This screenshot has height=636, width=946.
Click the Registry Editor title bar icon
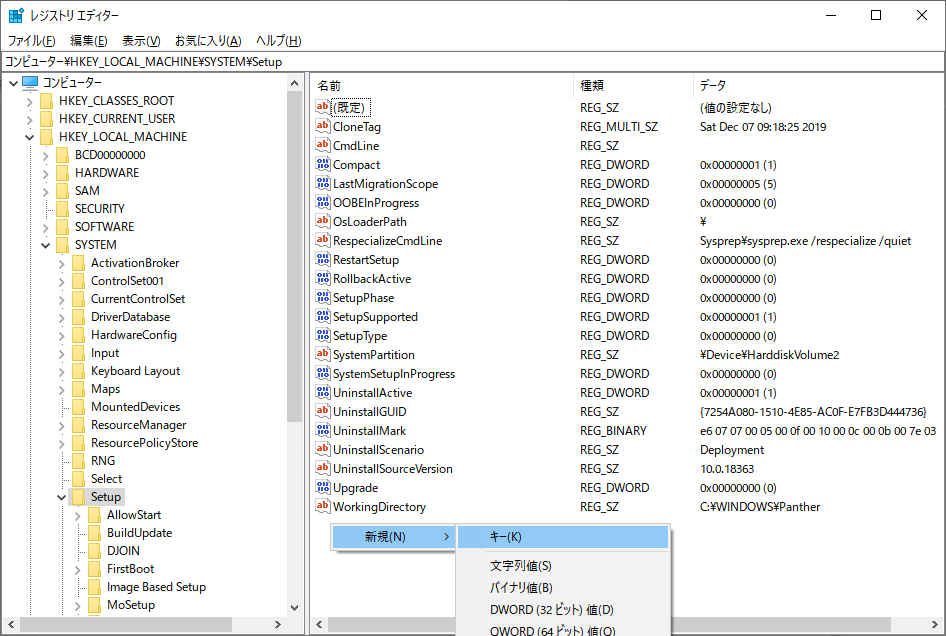coord(16,16)
